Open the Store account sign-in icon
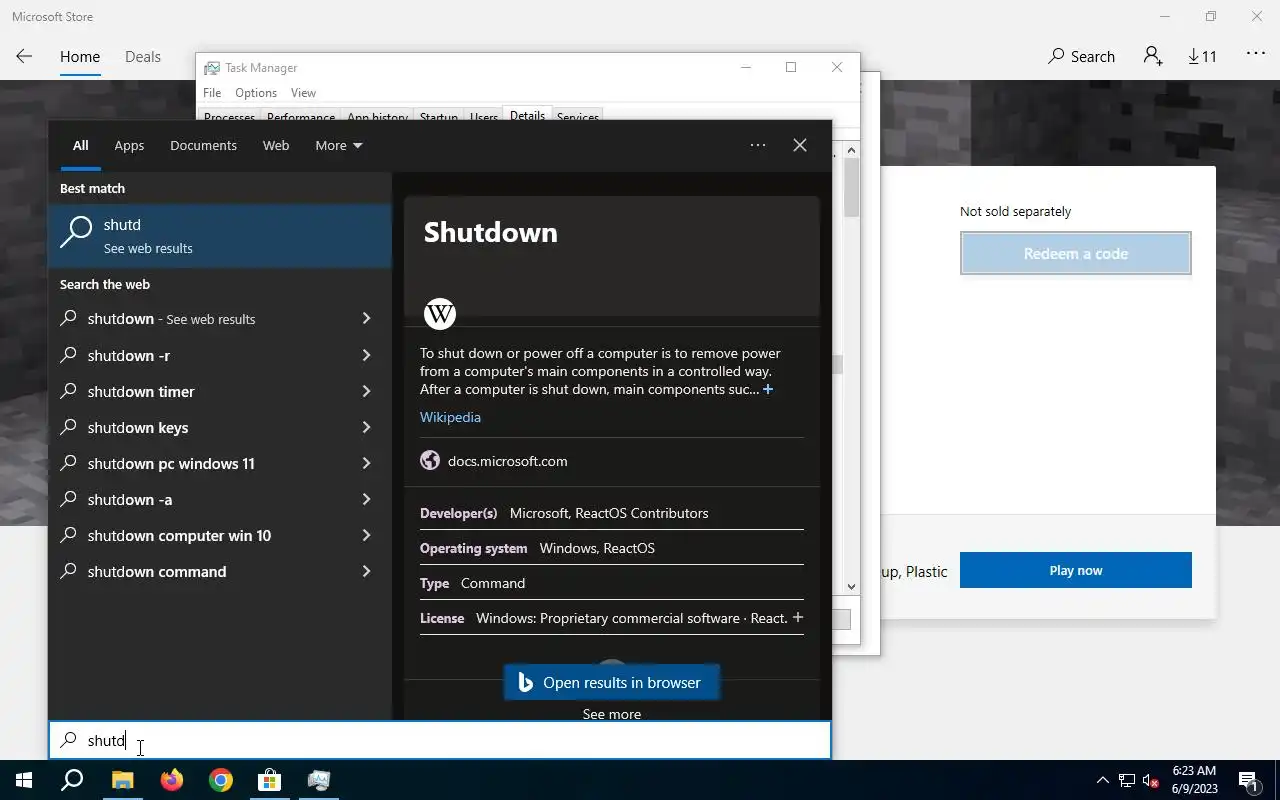Screen dimensions: 1280x800 point(1153,56)
